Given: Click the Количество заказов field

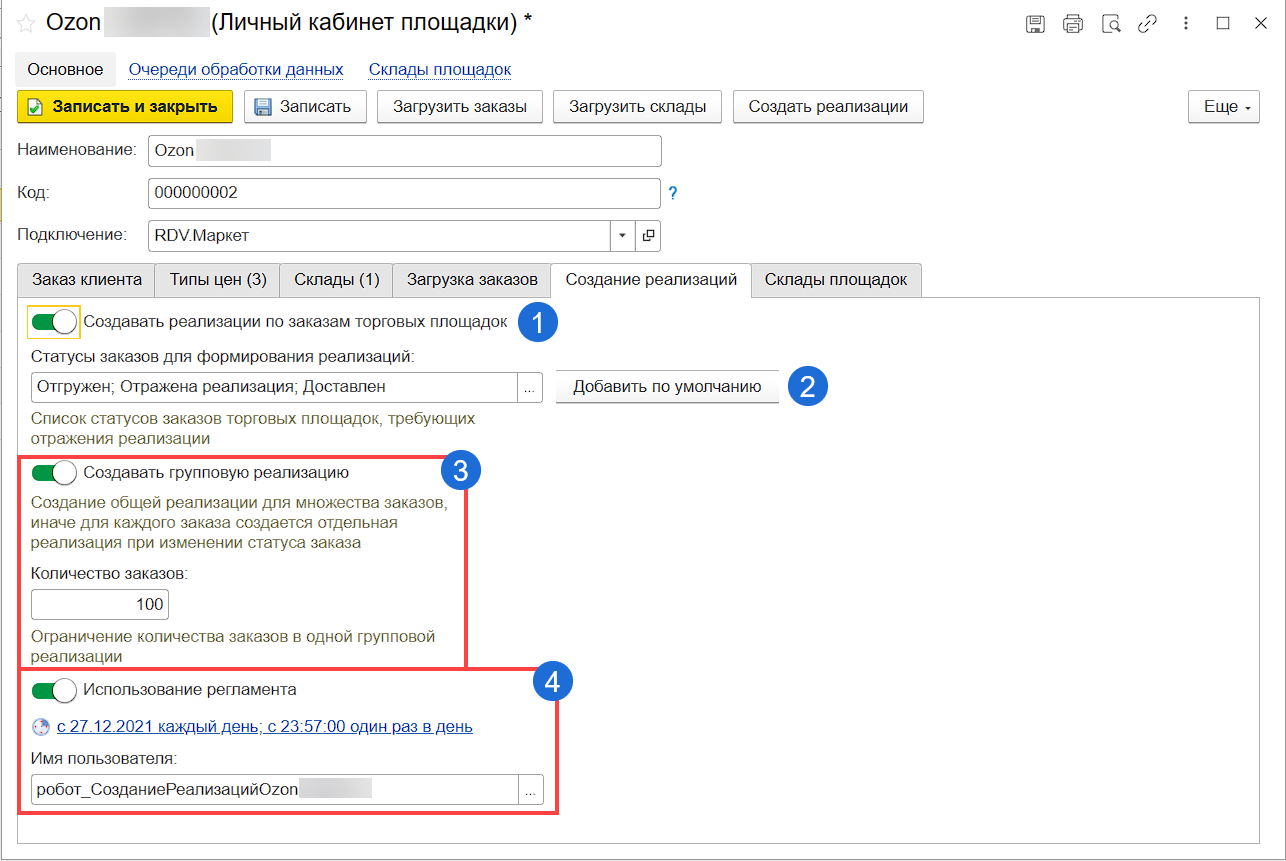Looking at the screenshot, I should coord(100,605).
